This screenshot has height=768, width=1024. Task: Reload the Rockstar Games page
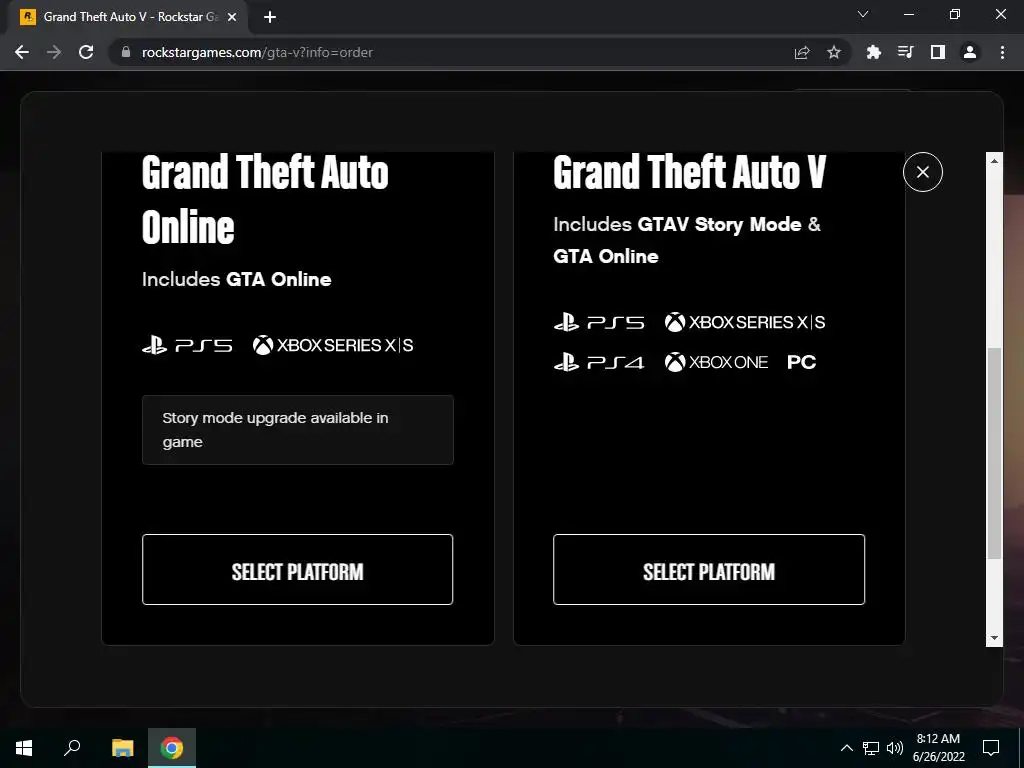pos(86,52)
